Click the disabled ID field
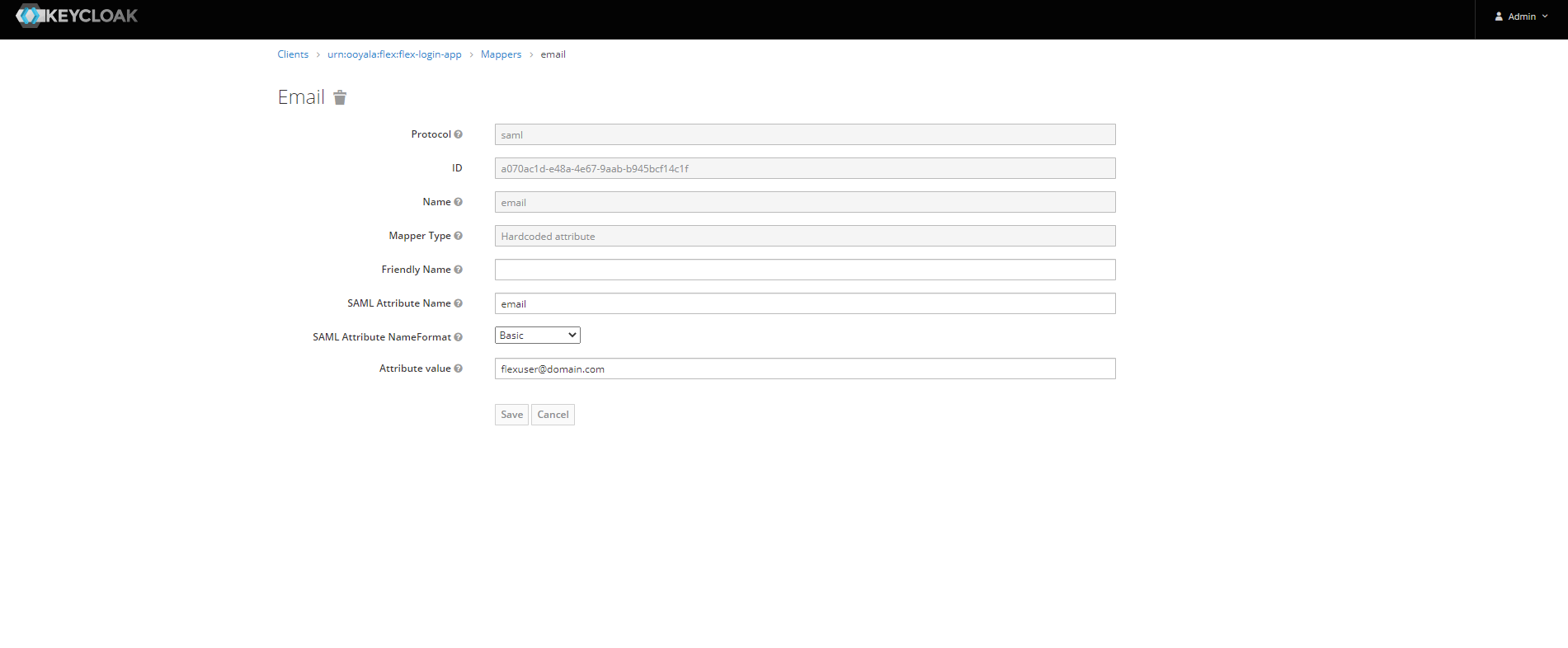Viewport: 1568px width, 648px height. click(x=804, y=168)
